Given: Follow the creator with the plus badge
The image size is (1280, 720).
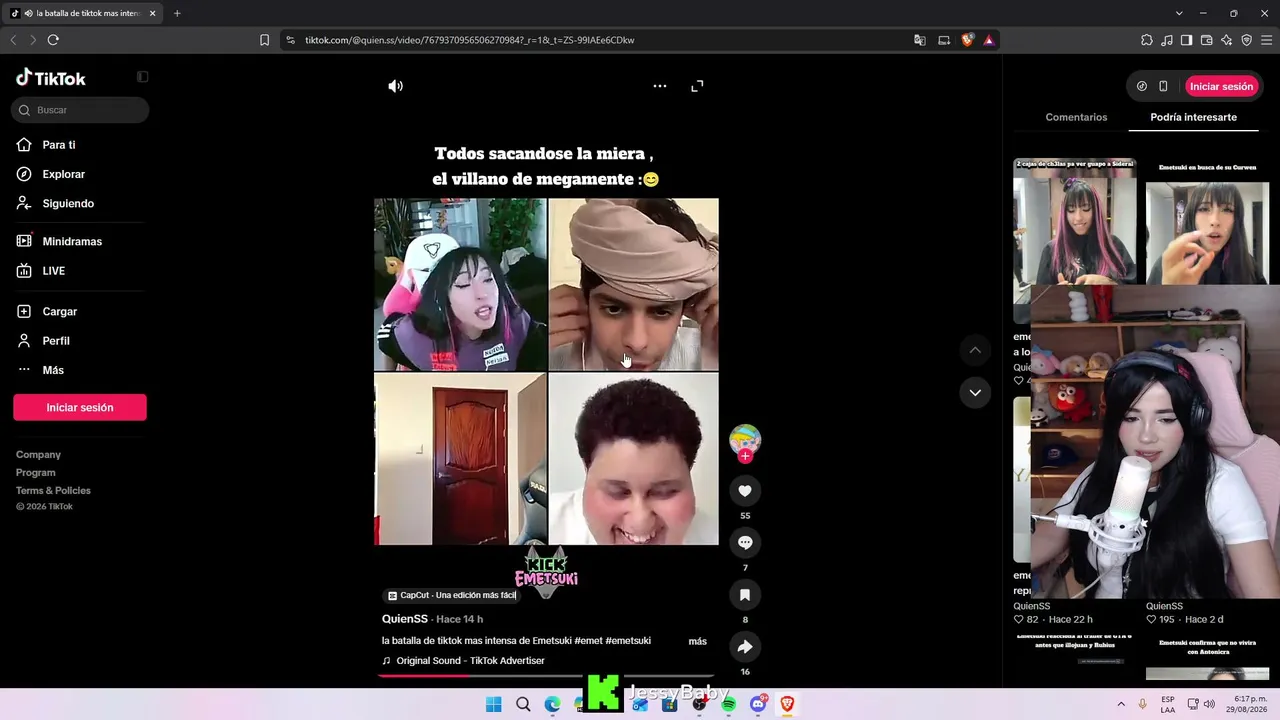Looking at the screenshot, I should point(745,456).
